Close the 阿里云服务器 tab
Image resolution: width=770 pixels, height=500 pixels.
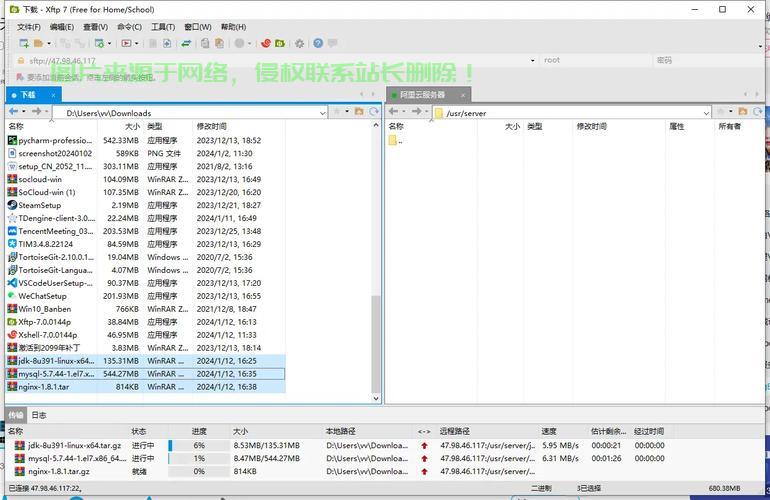click(462, 94)
